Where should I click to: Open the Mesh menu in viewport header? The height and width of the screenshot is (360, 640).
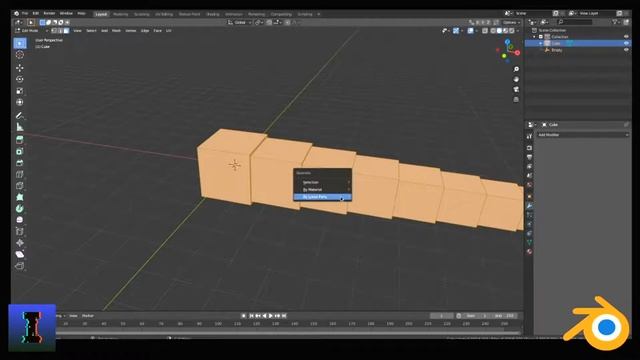pyautogui.click(x=116, y=31)
